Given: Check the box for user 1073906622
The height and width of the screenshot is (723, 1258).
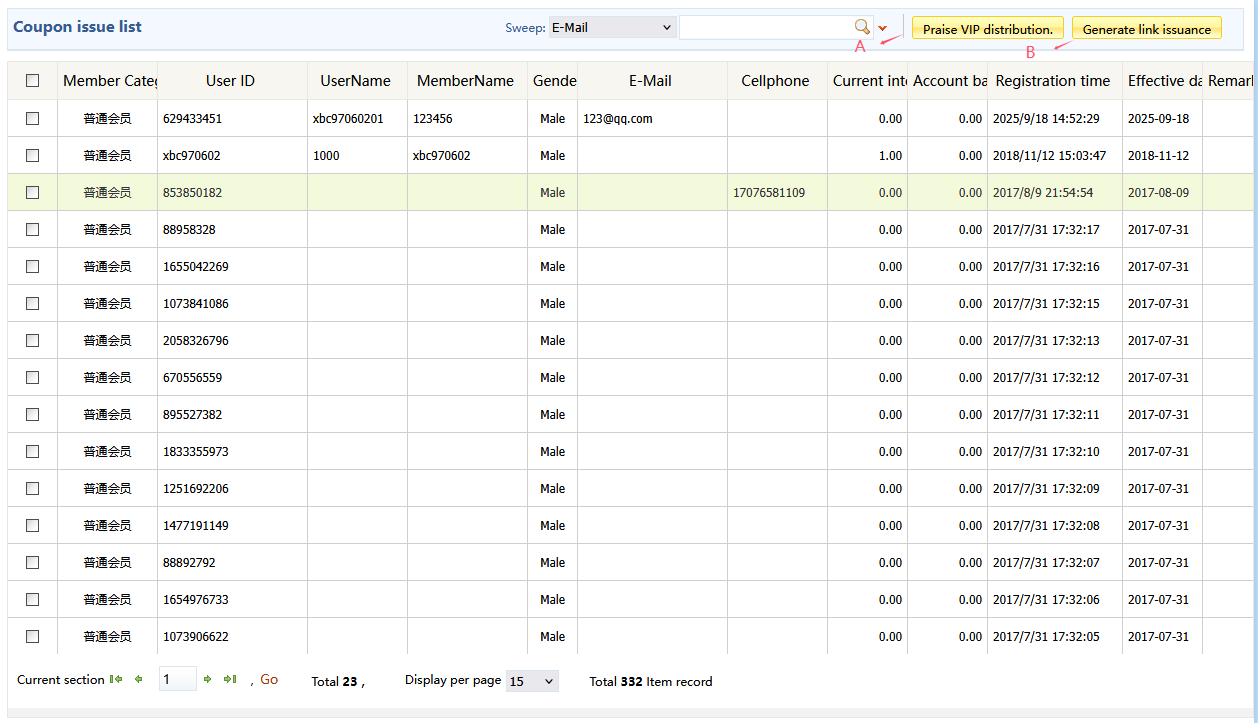Looking at the screenshot, I should pos(33,636).
